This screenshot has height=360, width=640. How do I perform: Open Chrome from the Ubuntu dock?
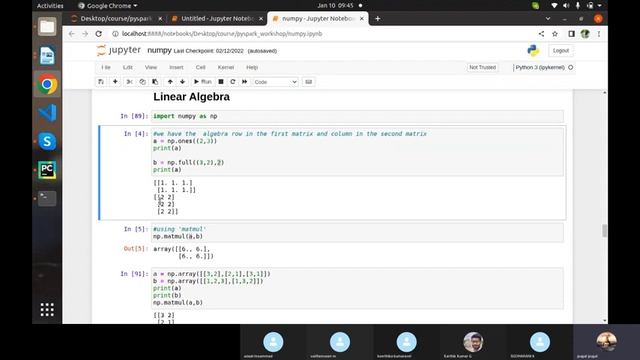point(47,84)
